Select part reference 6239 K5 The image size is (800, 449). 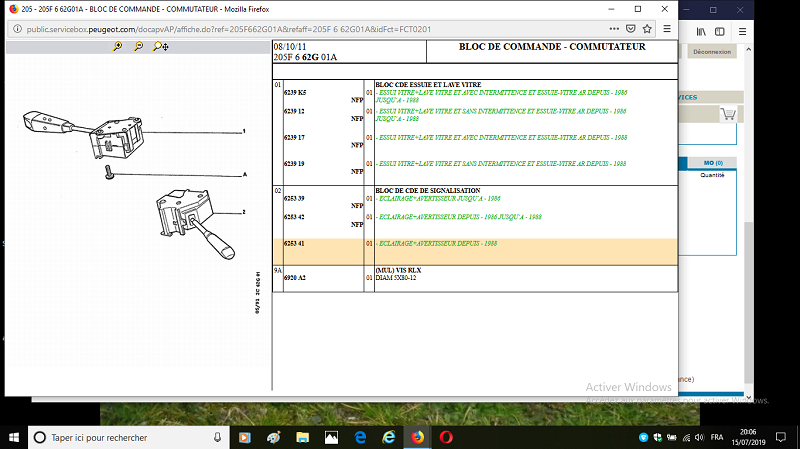[x=295, y=93]
